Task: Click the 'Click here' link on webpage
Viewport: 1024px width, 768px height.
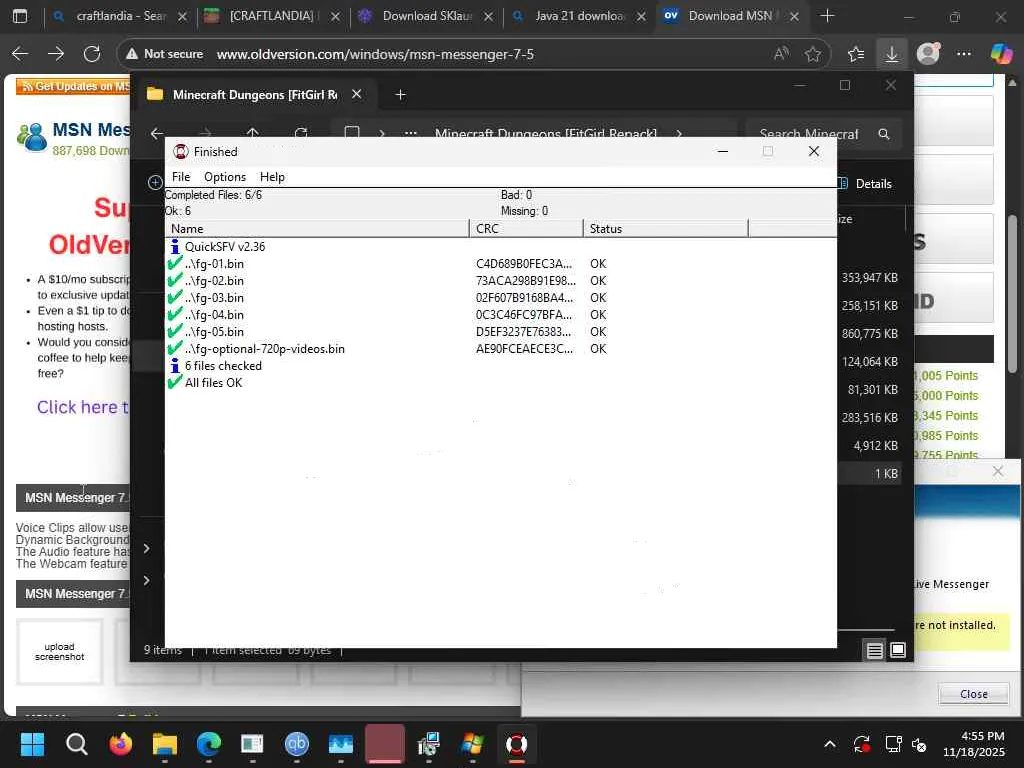Action: click(x=82, y=407)
